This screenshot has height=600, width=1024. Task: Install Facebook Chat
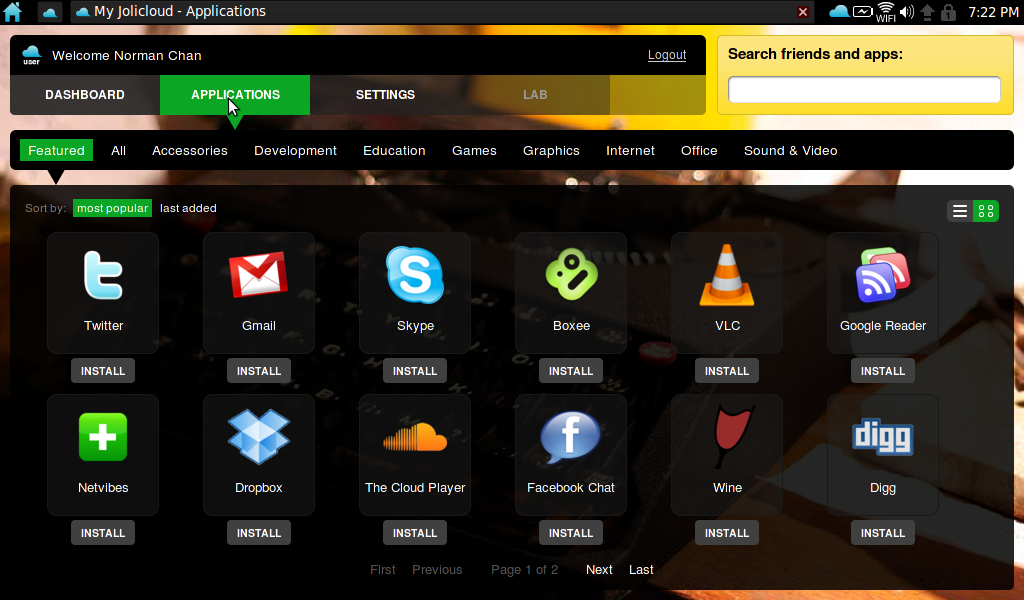571,533
